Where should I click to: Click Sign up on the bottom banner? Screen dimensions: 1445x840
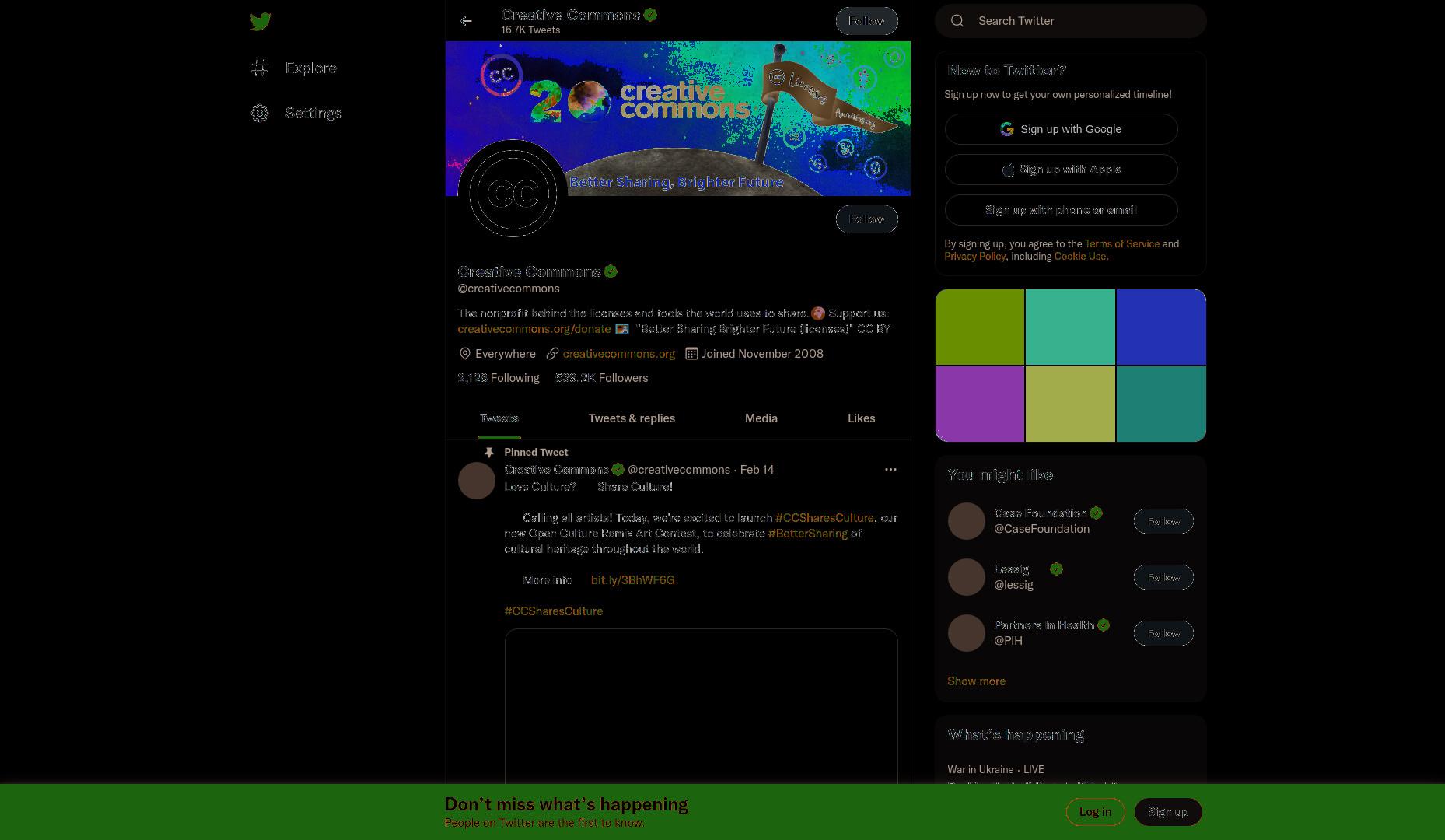tap(1168, 812)
